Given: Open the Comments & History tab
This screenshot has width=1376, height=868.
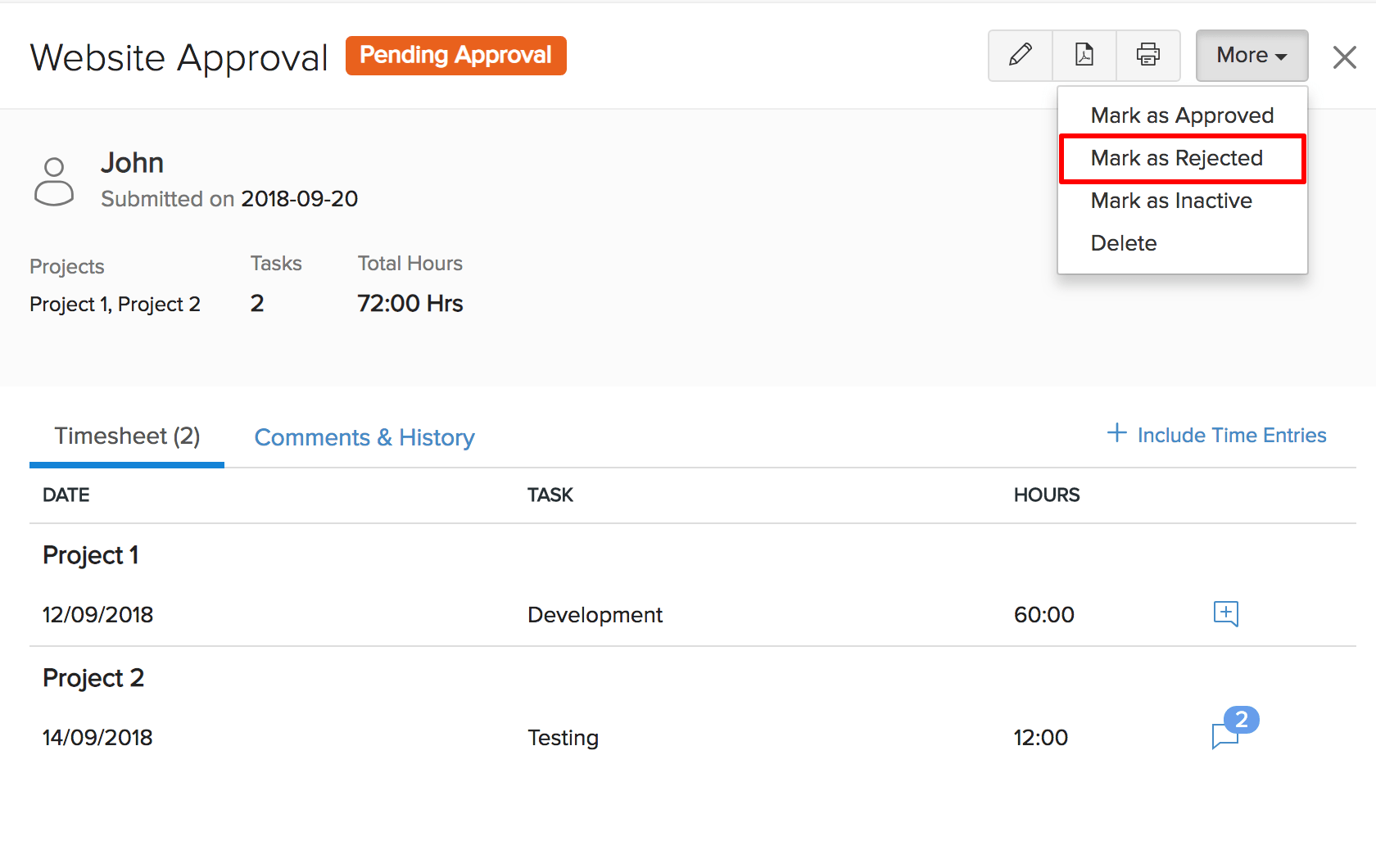Looking at the screenshot, I should coord(364,438).
